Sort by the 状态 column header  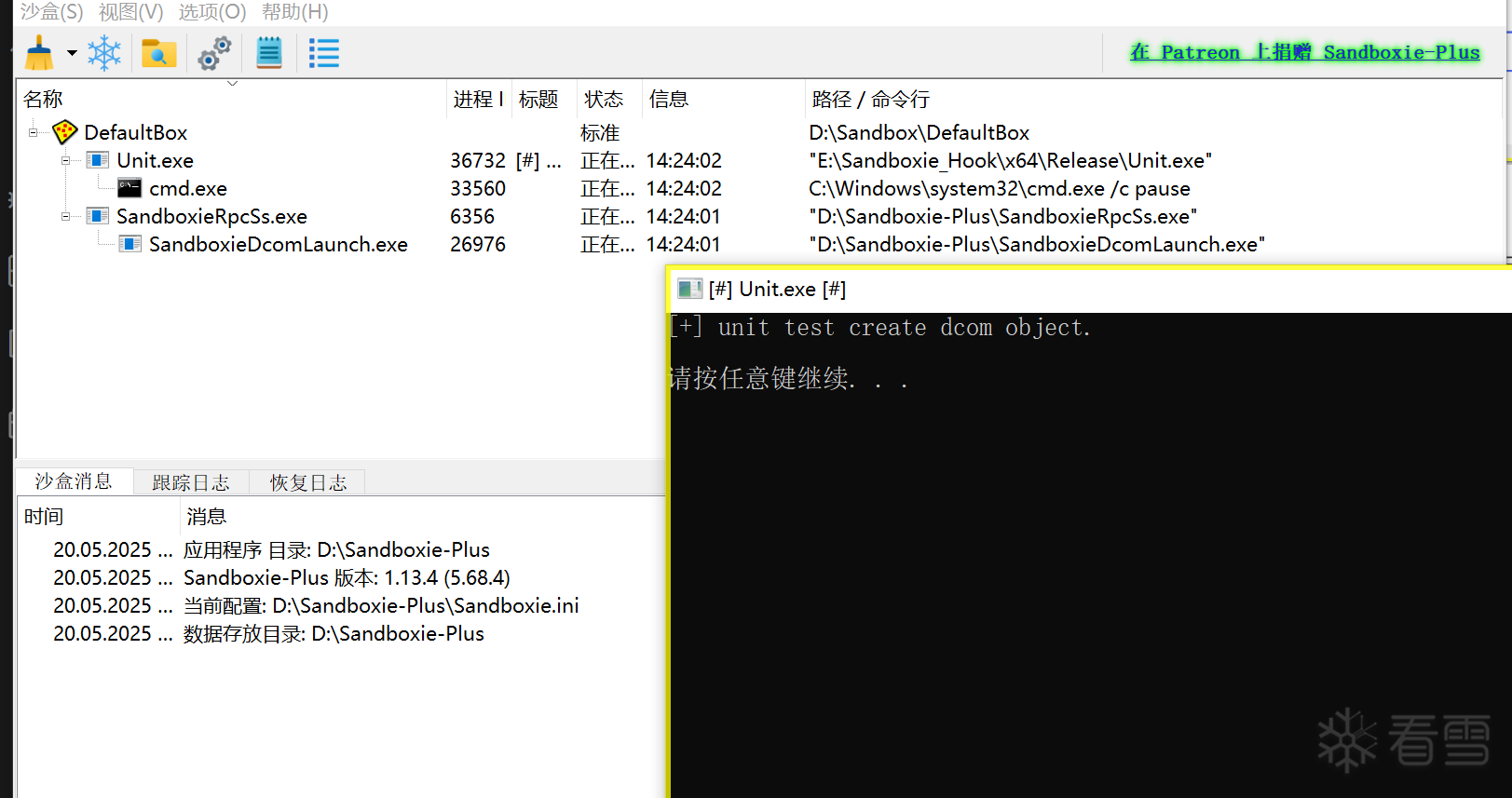609,99
